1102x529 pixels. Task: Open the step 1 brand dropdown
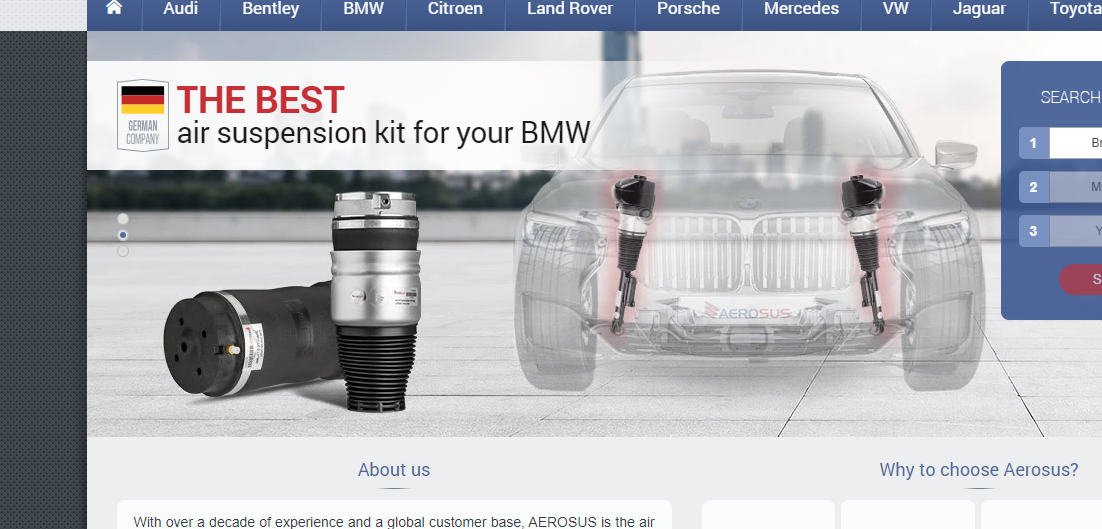(x=1075, y=143)
